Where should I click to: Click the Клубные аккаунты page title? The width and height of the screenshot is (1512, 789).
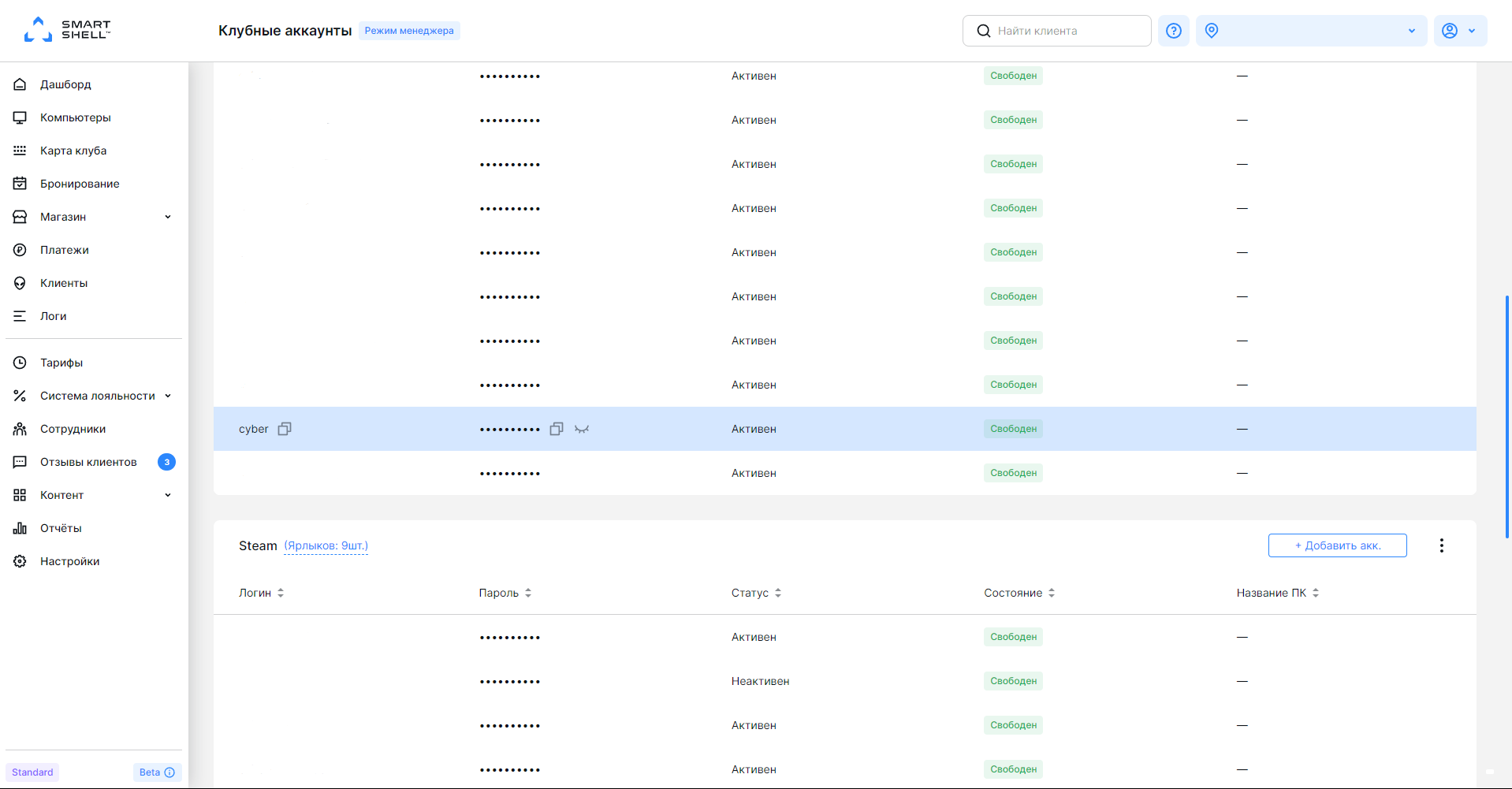[285, 31]
